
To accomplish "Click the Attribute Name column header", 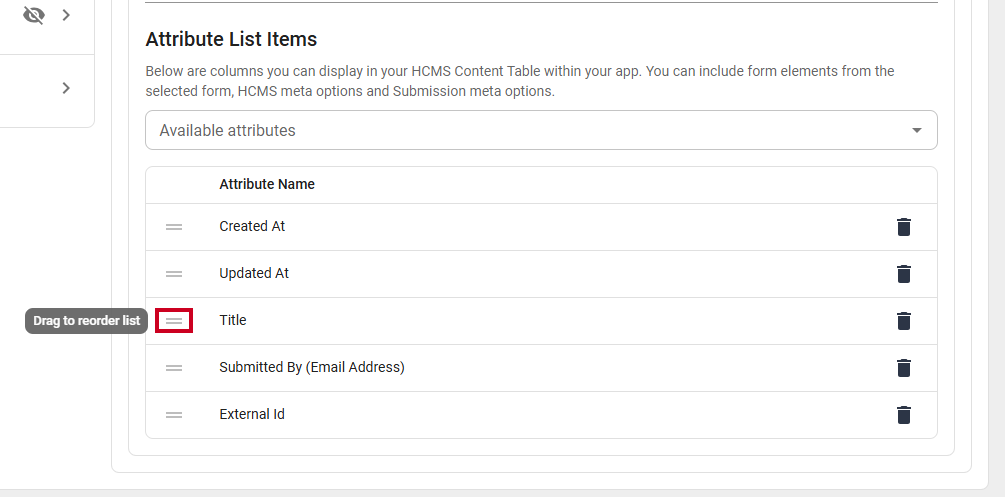I will point(267,184).
